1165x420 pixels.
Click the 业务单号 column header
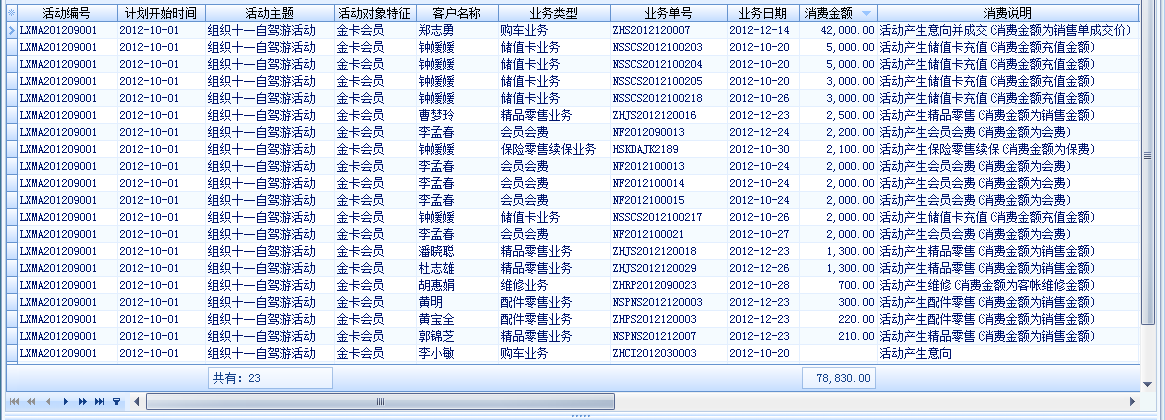coord(669,13)
